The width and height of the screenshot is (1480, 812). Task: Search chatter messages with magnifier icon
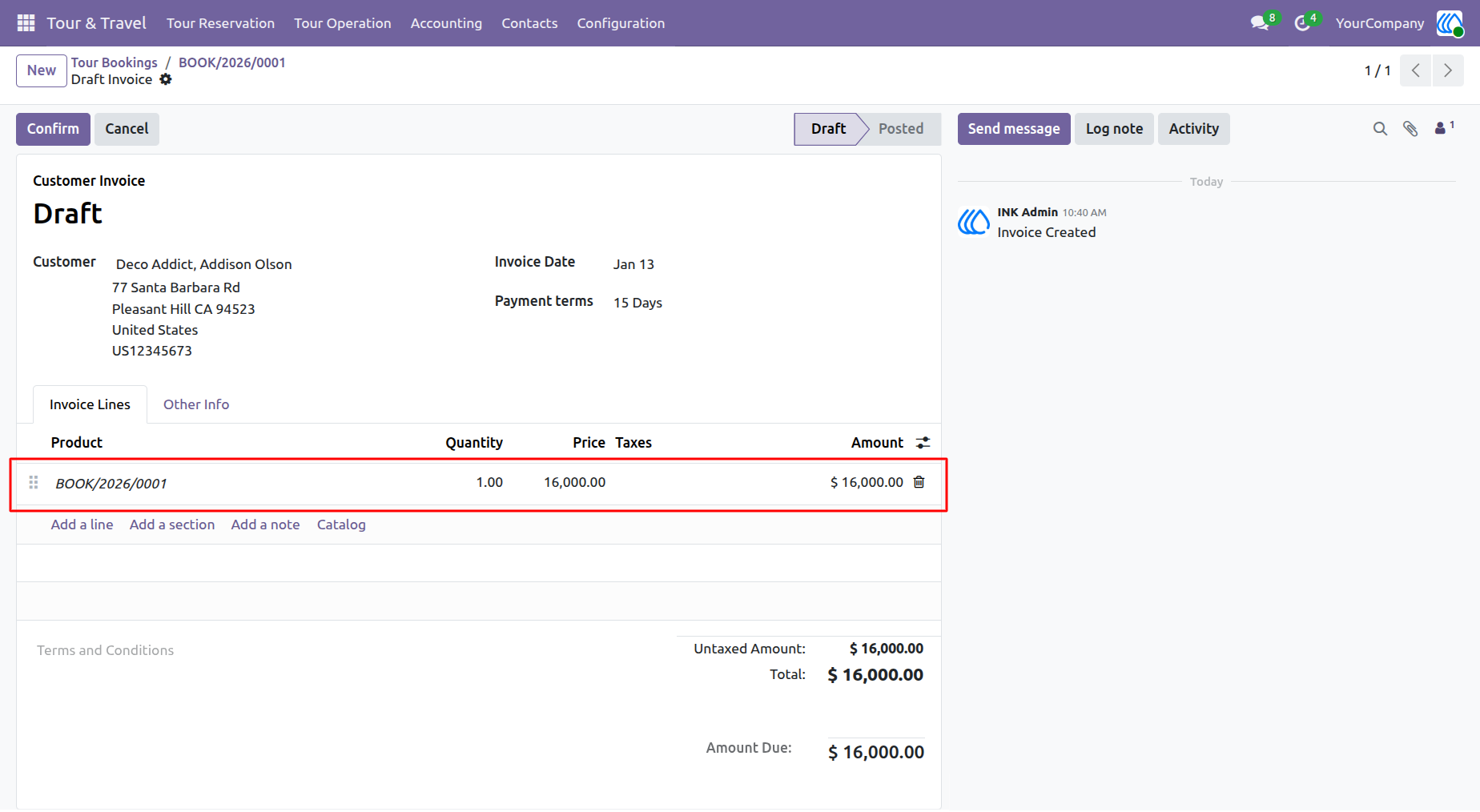1380,129
